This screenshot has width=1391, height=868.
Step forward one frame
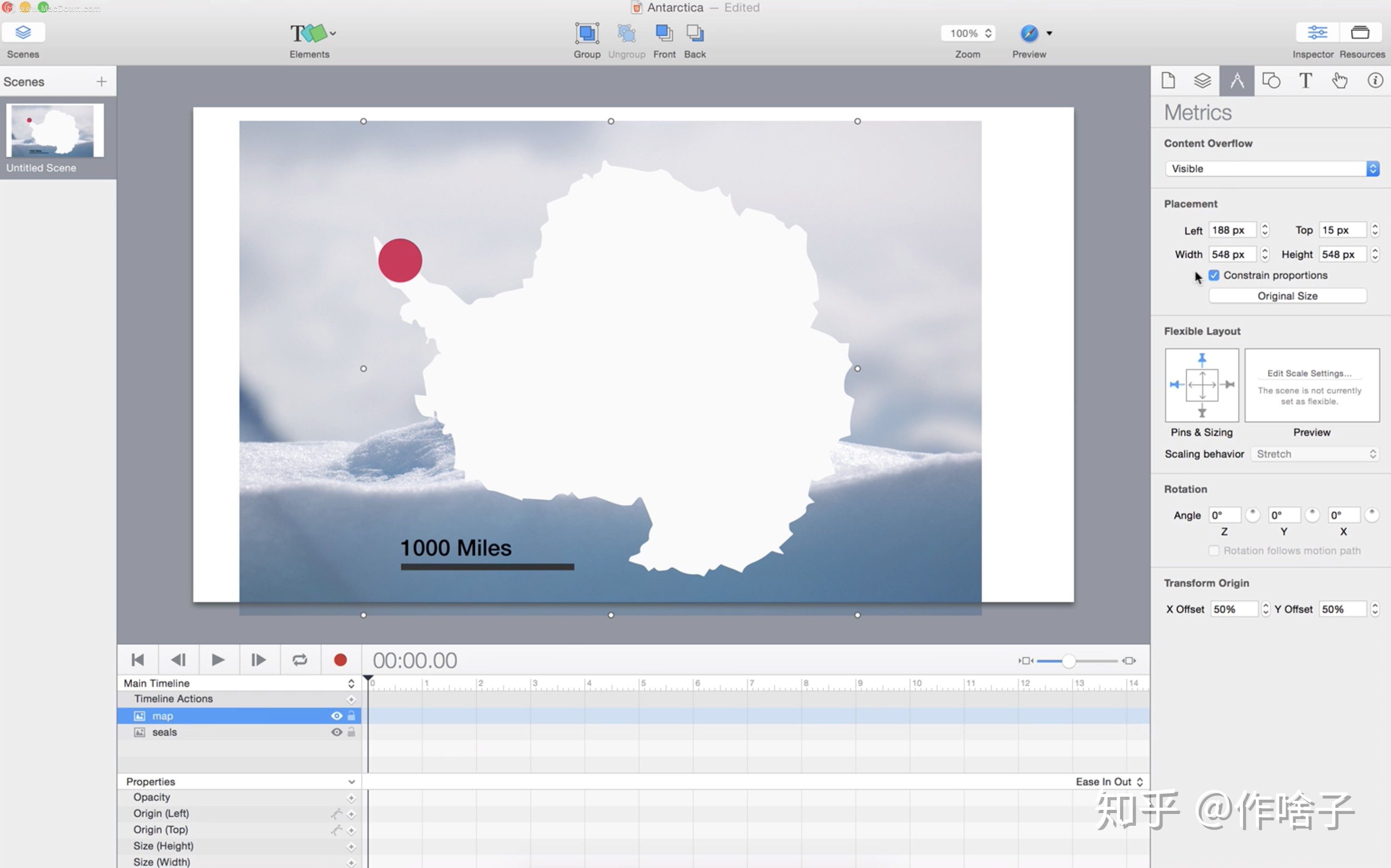(258, 660)
